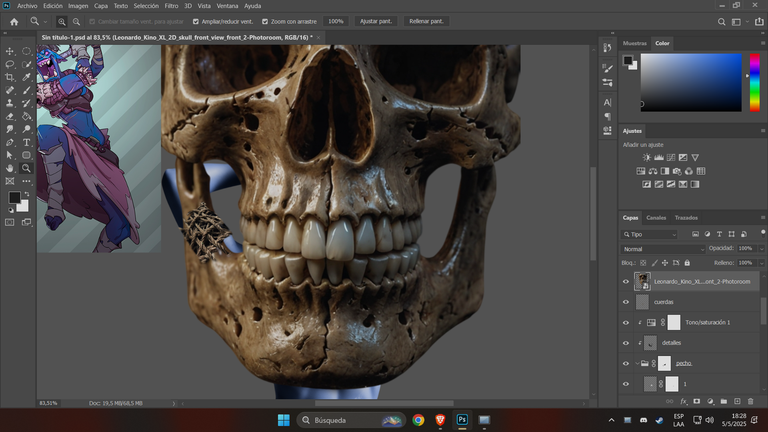
Task: Click the 'Rellenar pant.' button
Action: (426, 22)
